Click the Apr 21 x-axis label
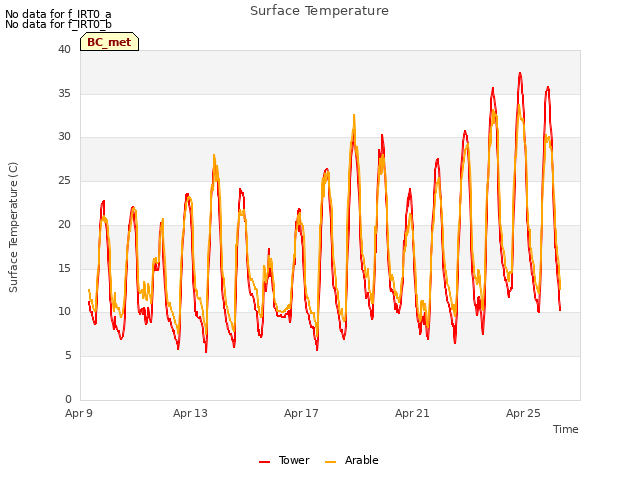This screenshot has height=480, width=640. pos(412,413)
